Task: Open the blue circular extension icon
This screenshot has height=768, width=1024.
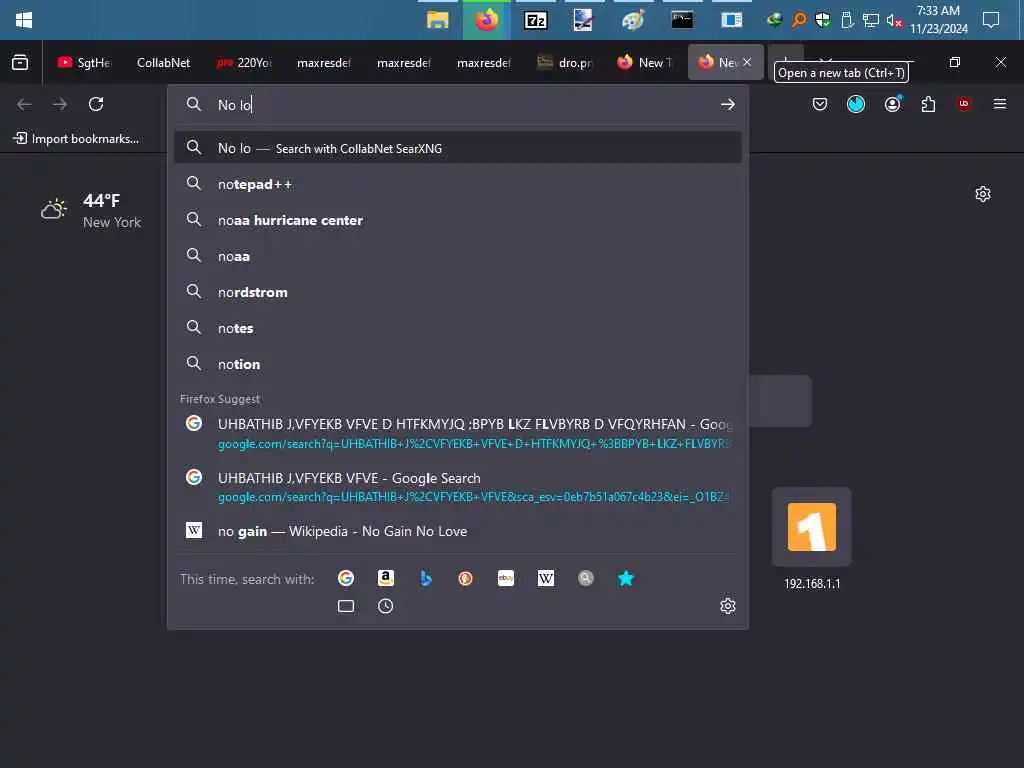Action: [x=856, y=104]
